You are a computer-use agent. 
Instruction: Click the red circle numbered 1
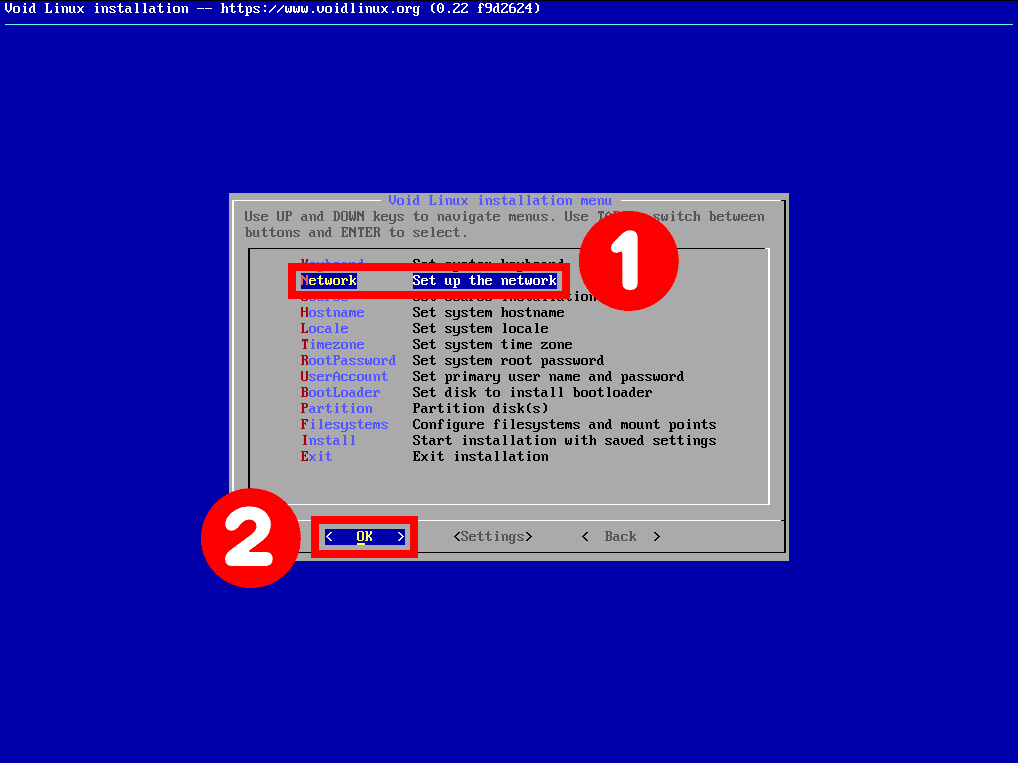628,261
